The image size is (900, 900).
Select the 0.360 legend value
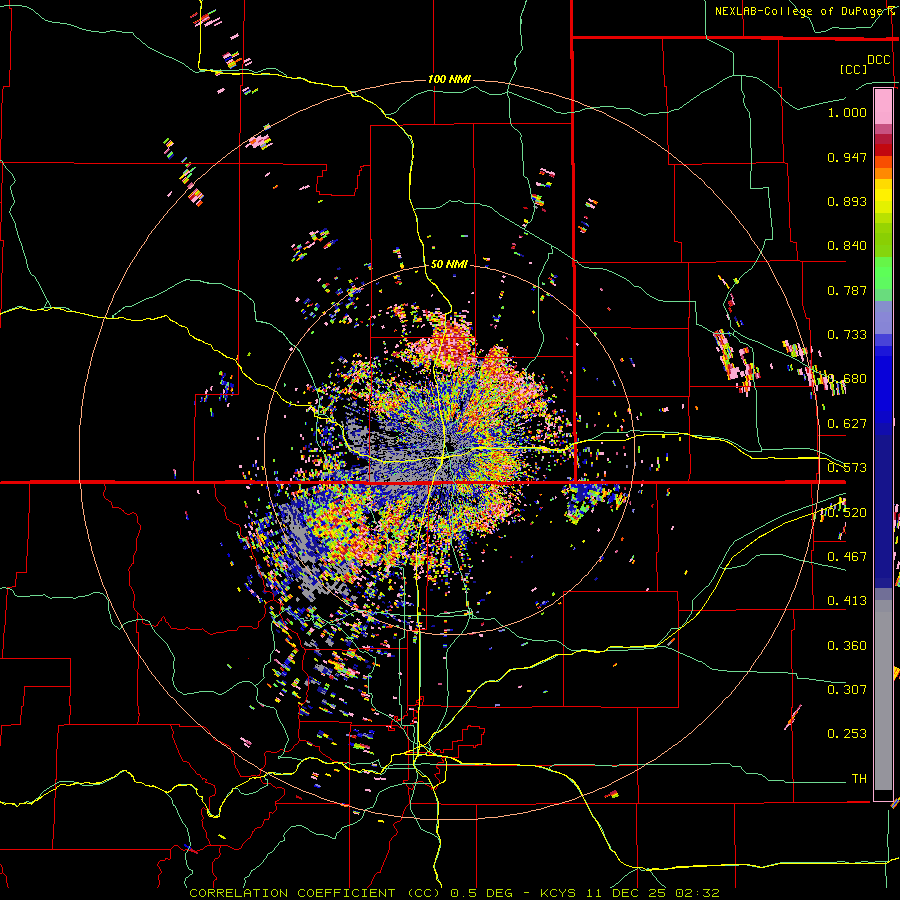click(x=847, y=646)
